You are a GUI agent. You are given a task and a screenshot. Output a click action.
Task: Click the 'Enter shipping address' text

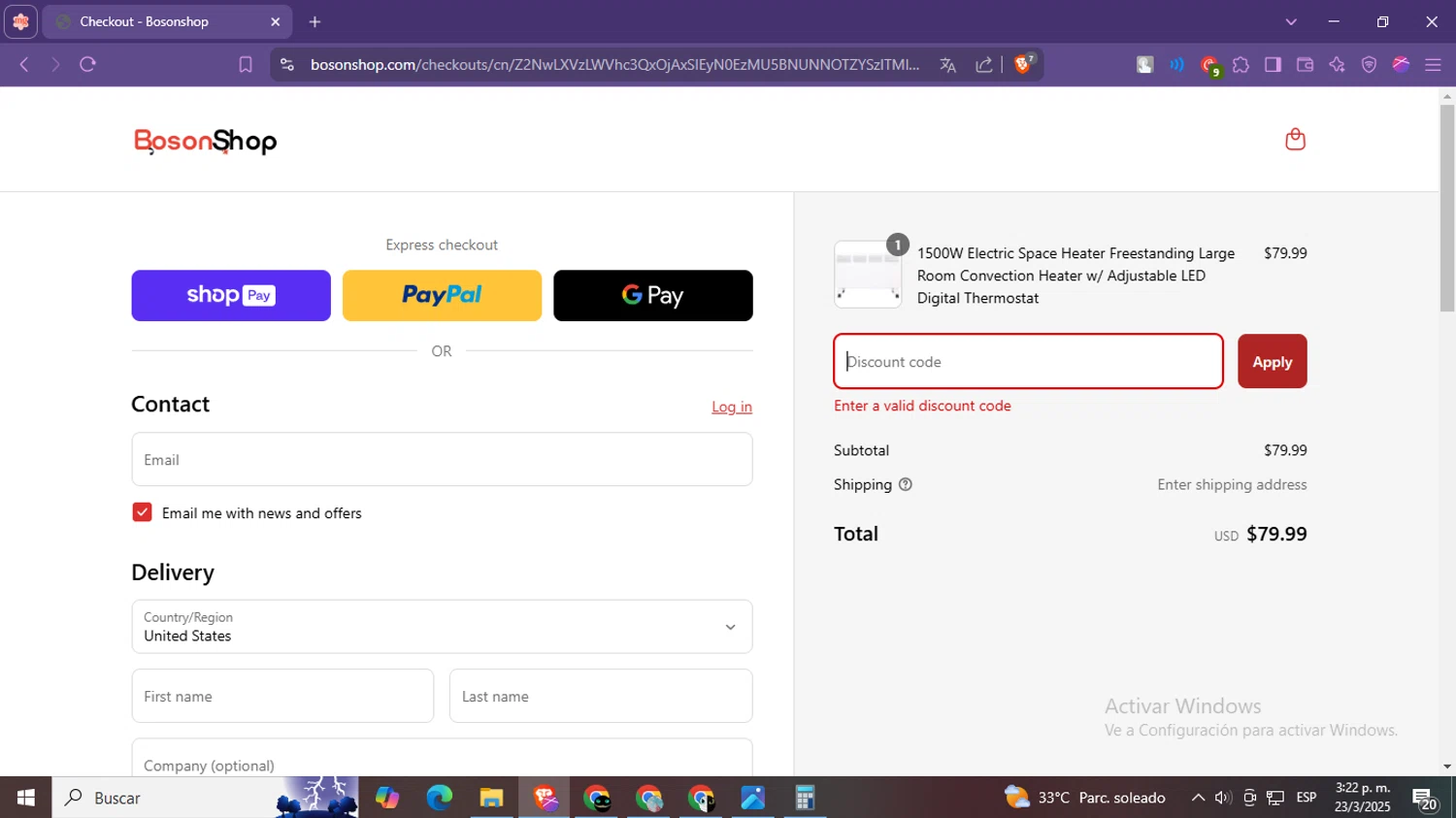1232,484
